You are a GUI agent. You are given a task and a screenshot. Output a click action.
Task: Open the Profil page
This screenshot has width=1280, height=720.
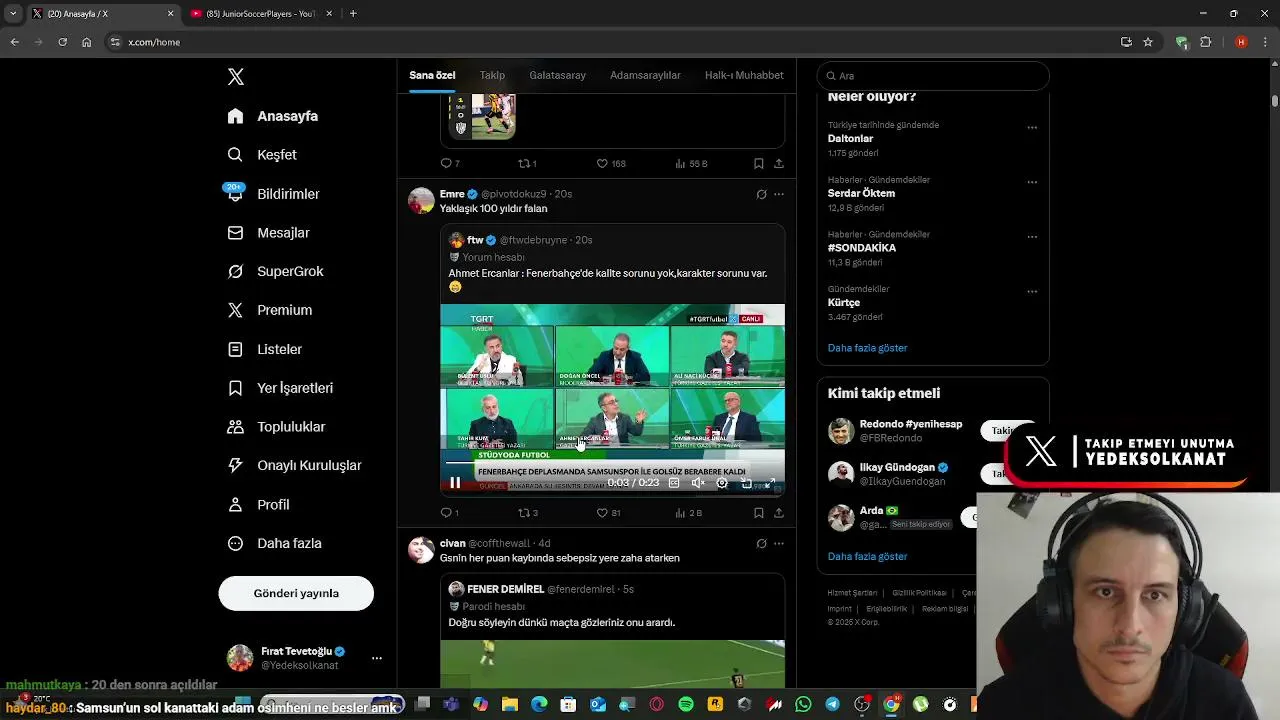pyautogui.click(x=258, y=505)
